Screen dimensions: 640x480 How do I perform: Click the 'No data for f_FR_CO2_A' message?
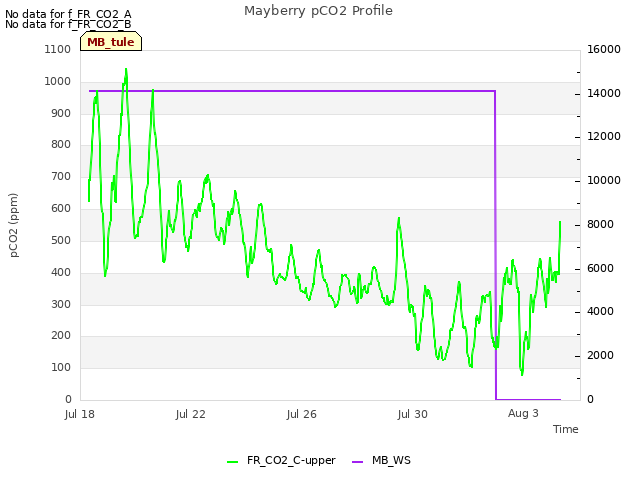[68, 14]
